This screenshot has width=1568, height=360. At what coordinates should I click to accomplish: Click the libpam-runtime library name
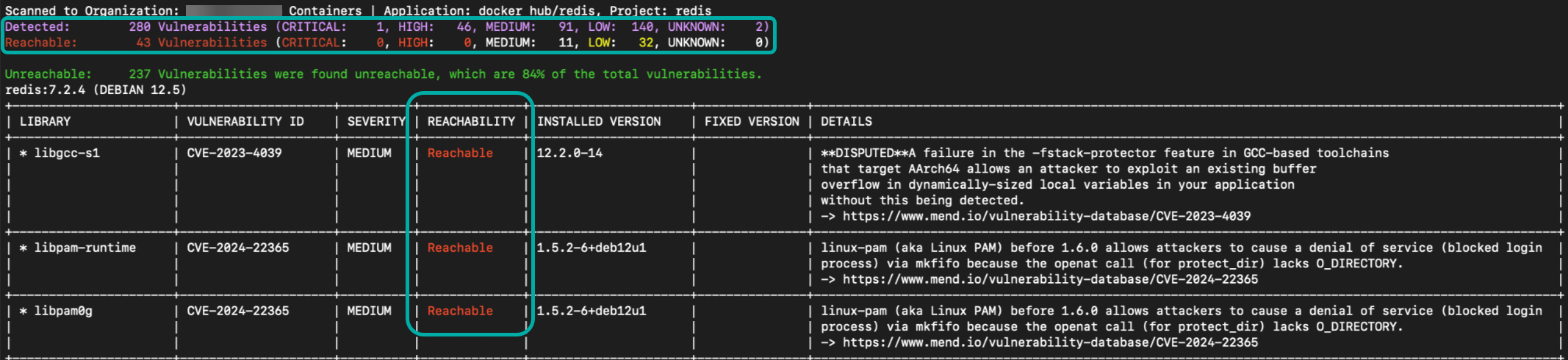[x=84, y=248]
